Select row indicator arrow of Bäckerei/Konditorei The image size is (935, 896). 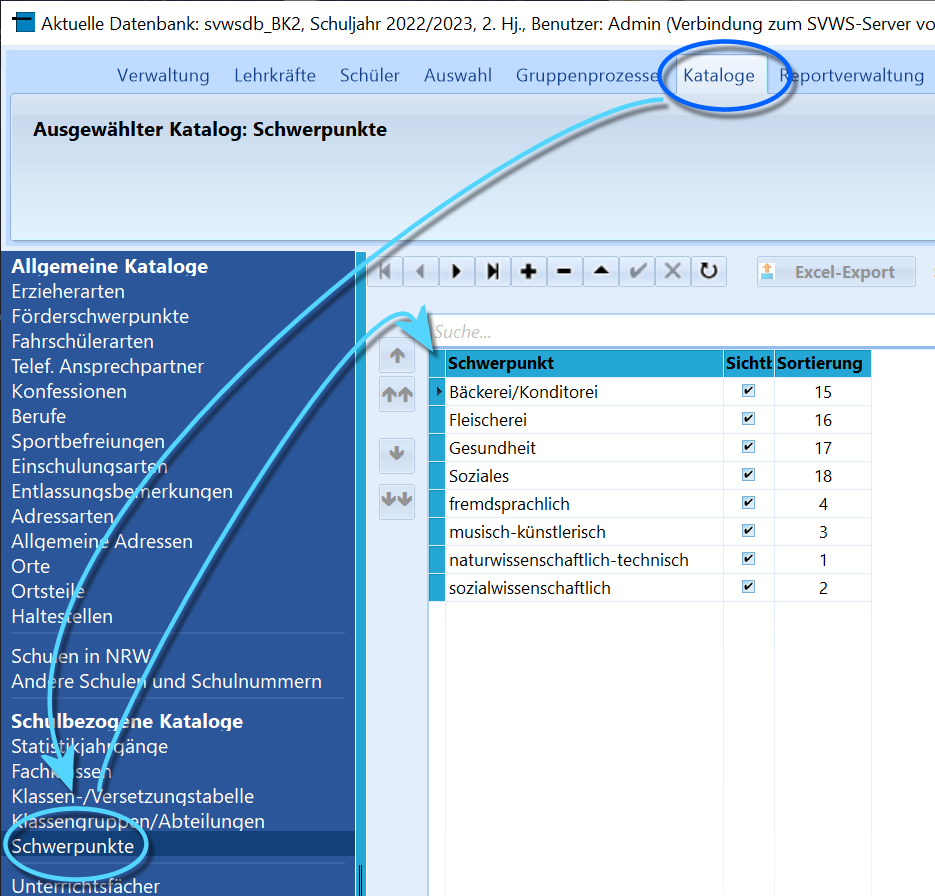click(438, 392)
